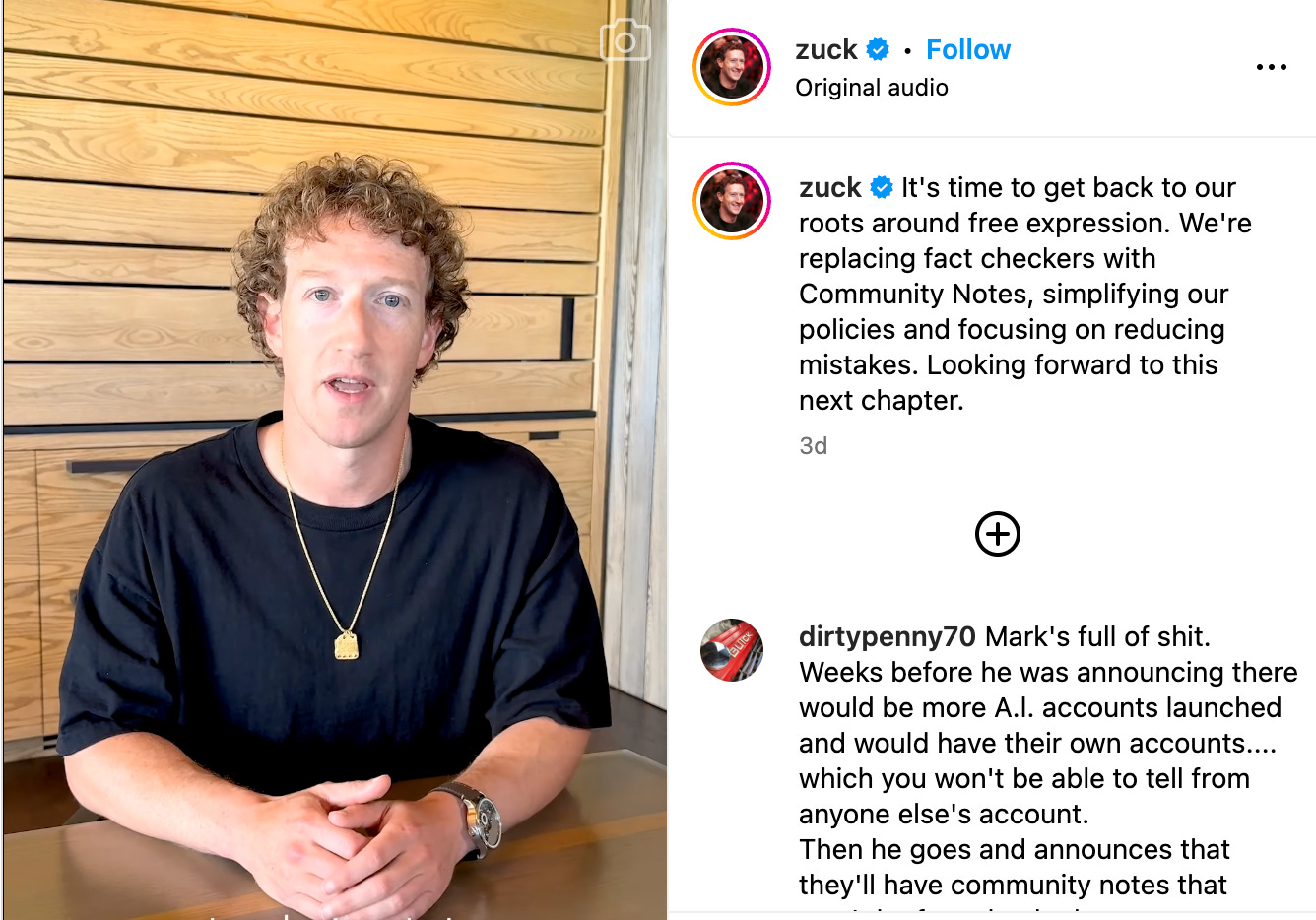Screen dimensions: 1316x920
Task: Open zuck's profile picture in the header
Action: pos(732,67)
